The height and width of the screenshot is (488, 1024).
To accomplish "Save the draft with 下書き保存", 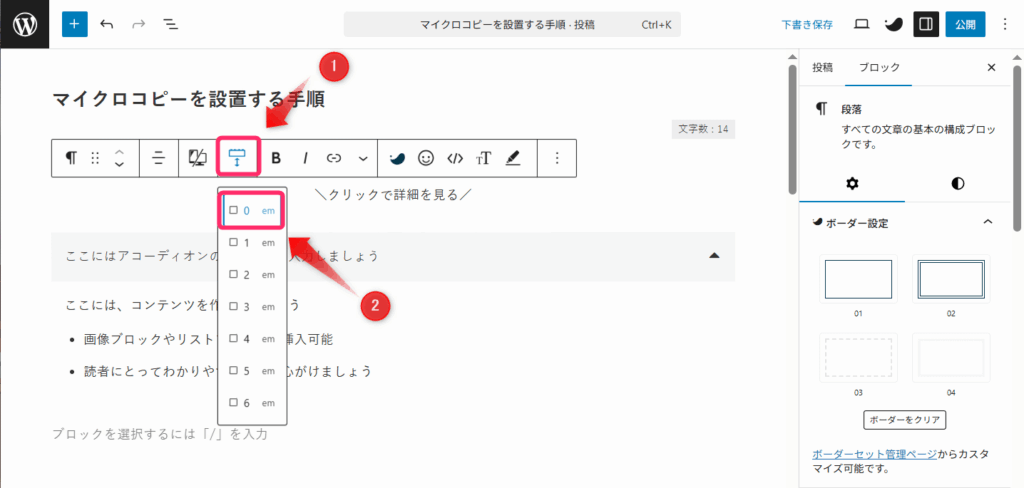I will click(807, 25).
